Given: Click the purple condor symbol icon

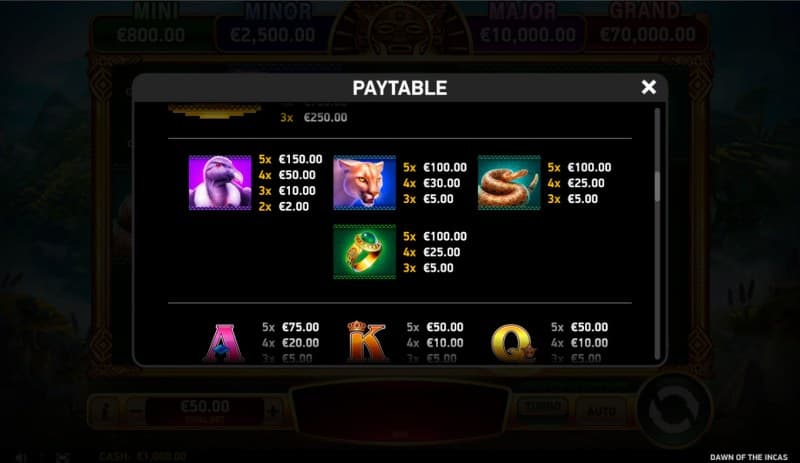Looking at the screenshot, I should (x=220, y=183).
